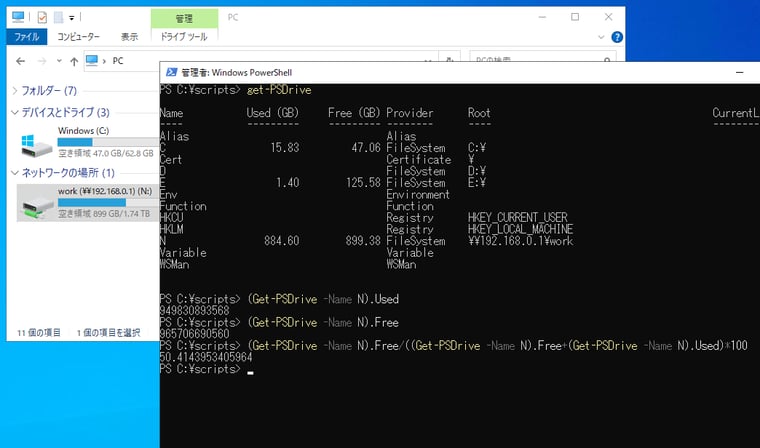The height and width of the screenshot is (448, 760).
Task: Collapse the デバイスとドライブ (3) group
Action: tap(15, 112)
